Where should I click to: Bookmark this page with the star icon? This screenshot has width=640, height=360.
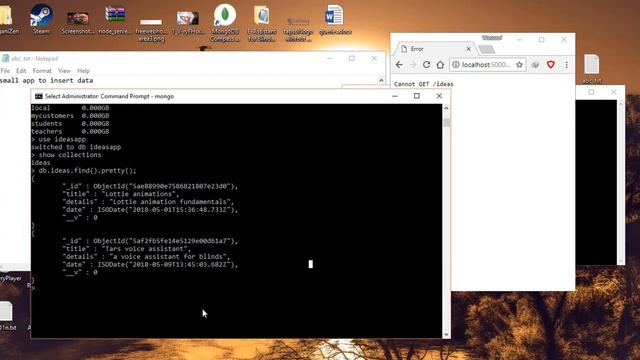(x=519, y=64)
